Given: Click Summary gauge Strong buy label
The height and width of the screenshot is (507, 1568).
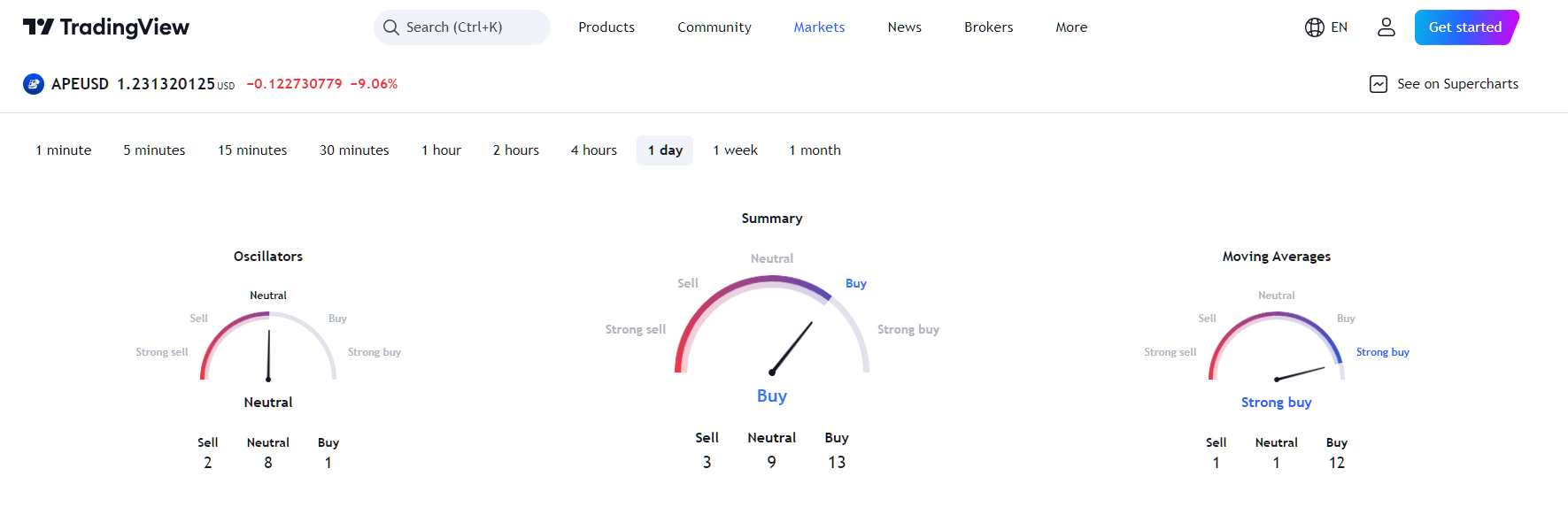Looking at the screenshot, I should tap(908, 329).
